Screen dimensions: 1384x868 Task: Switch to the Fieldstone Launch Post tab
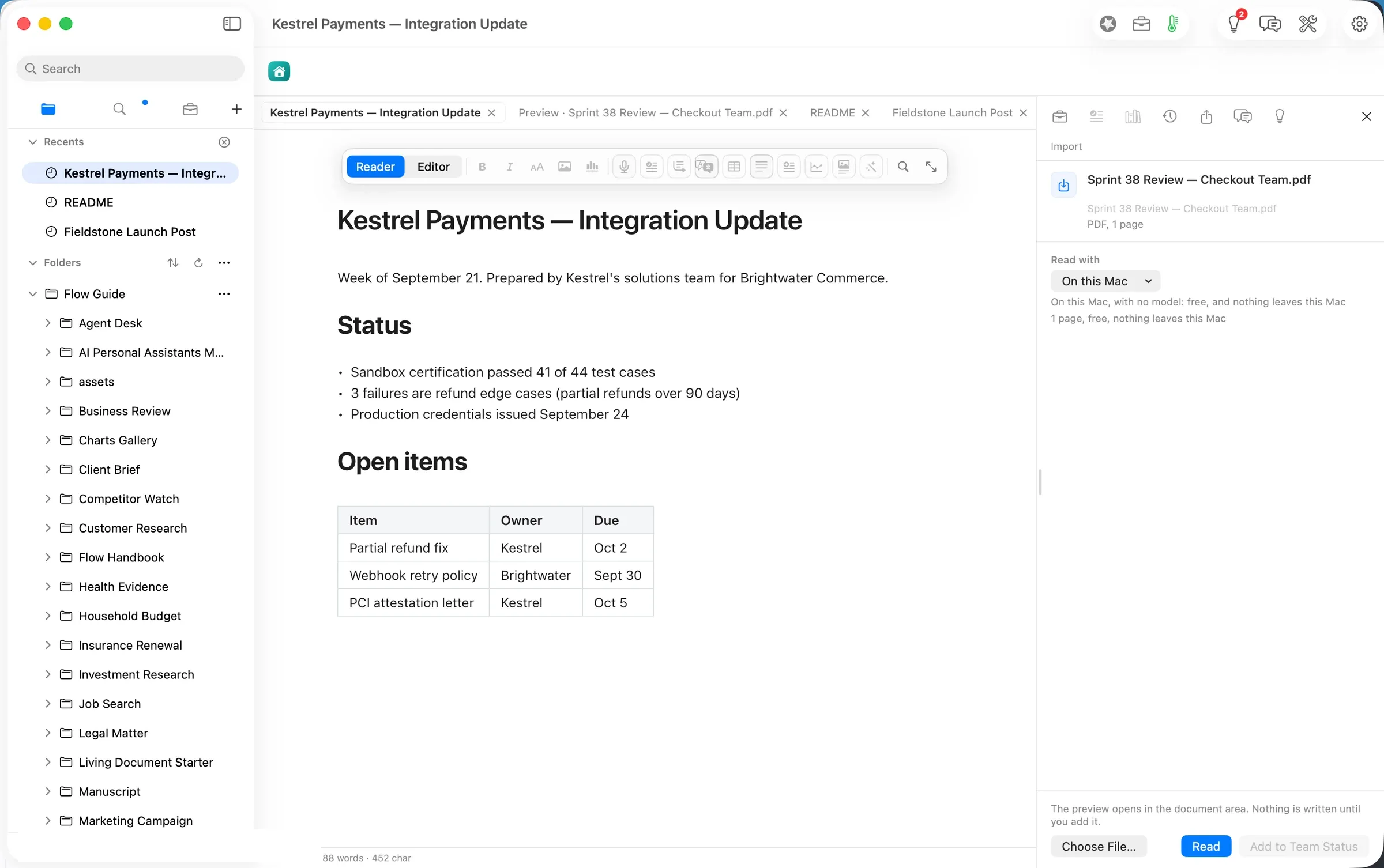pos(952,113)
